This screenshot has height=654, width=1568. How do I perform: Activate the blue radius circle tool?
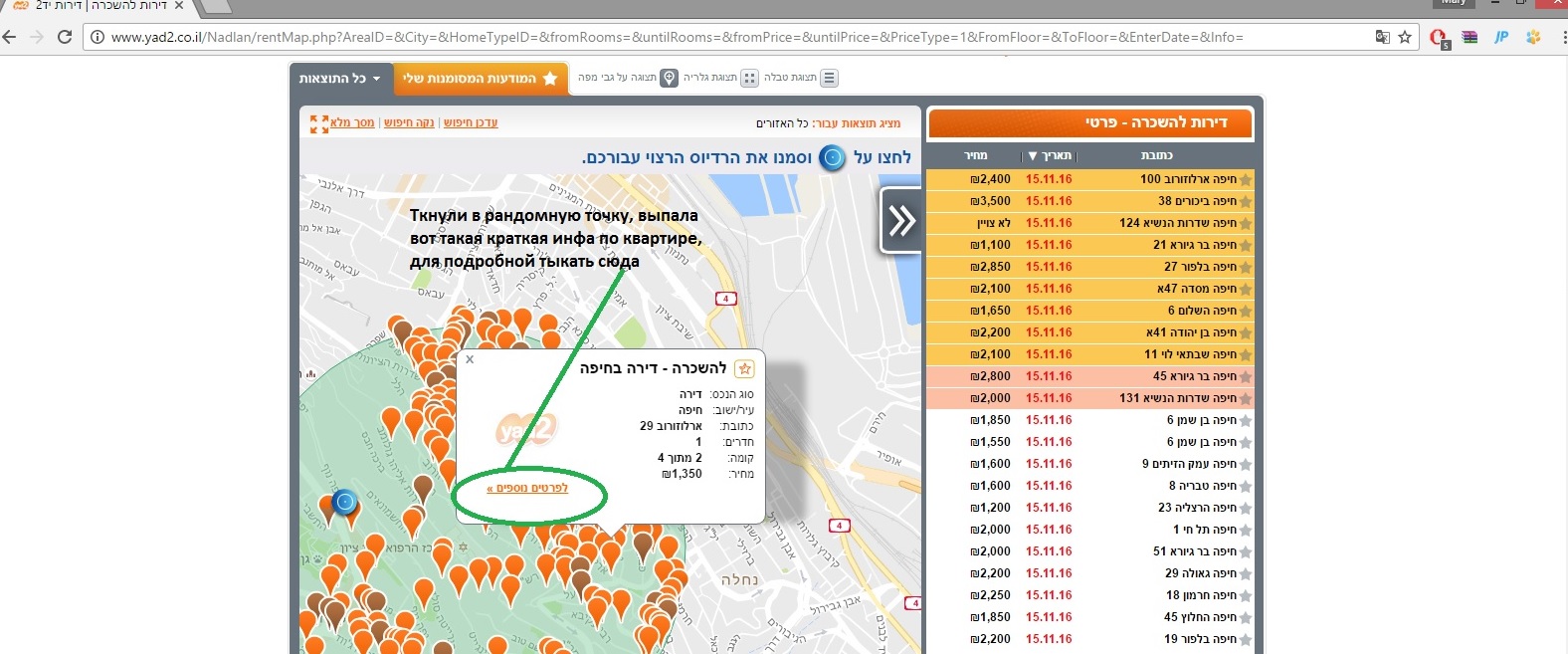coord(832,157)
